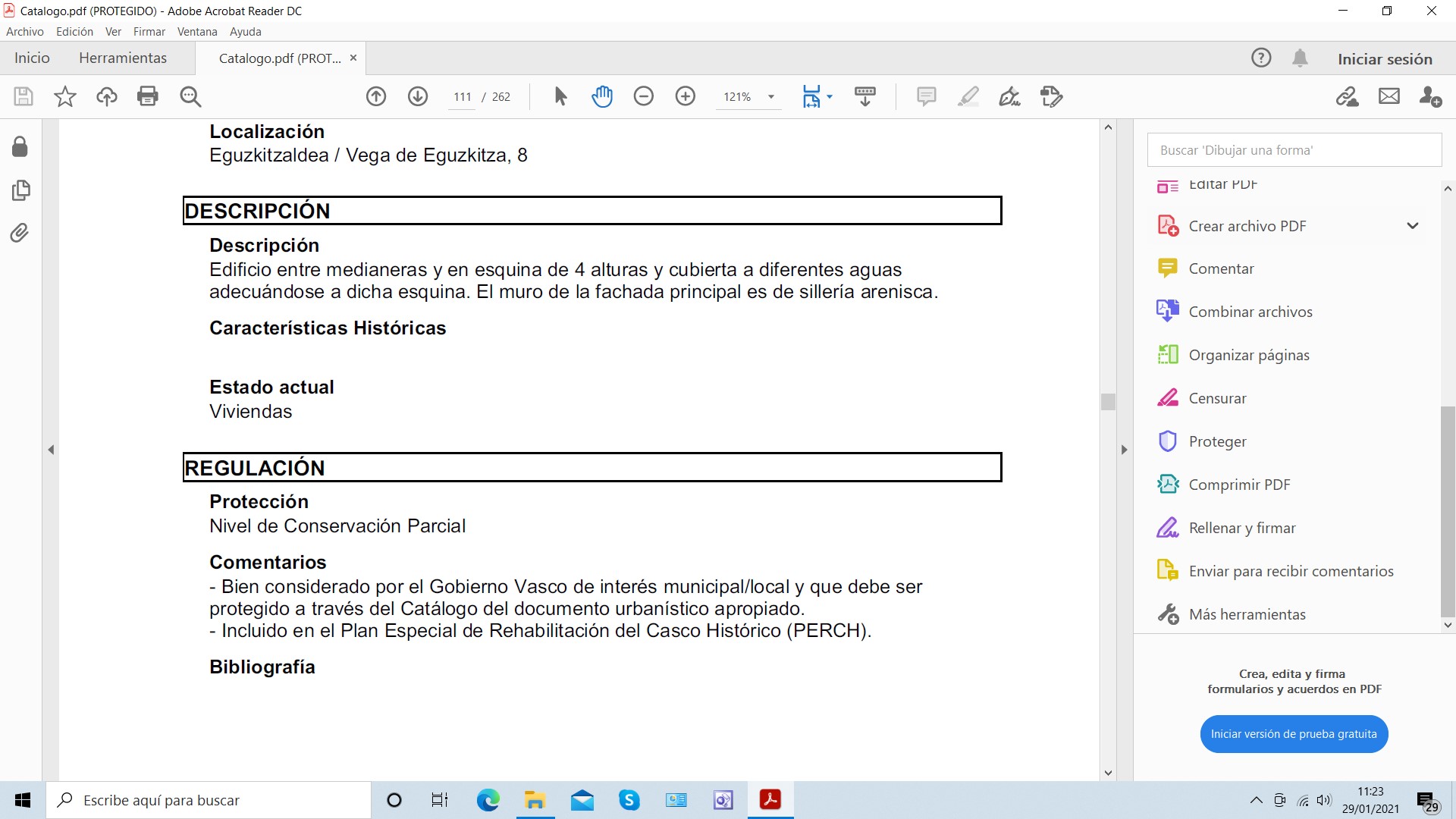The image size is (1456, 819).
Task: Open find text with the magnifier icon
Action: point(190,96)
